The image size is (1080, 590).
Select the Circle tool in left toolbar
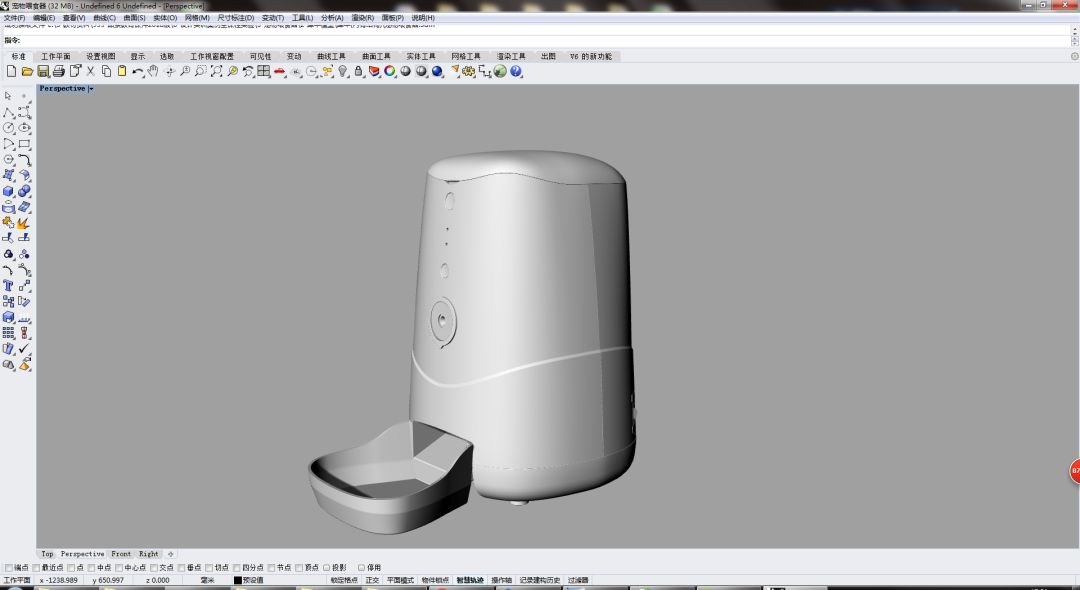click(8, 128)
